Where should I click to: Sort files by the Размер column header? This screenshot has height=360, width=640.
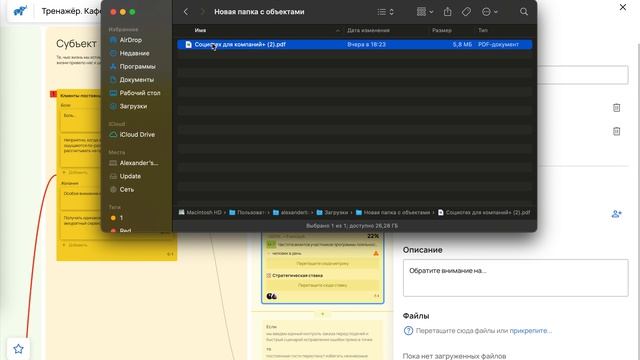tap(442, 30)
